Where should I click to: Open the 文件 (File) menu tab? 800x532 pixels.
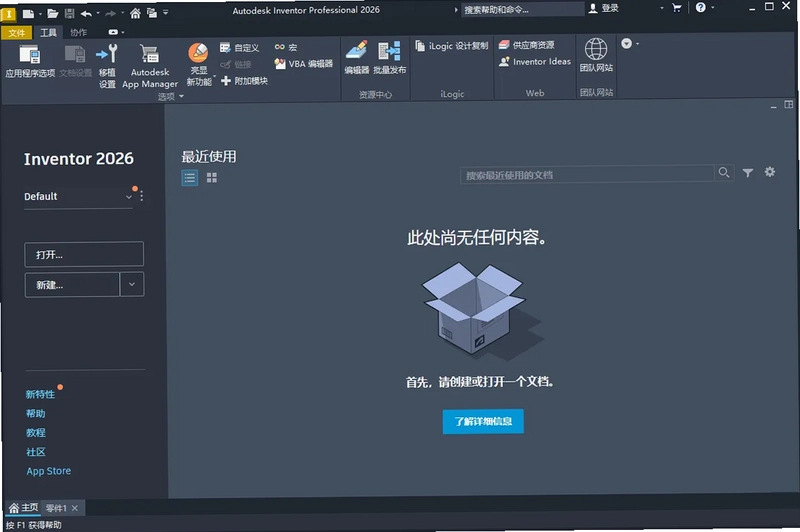click(16, 33)
